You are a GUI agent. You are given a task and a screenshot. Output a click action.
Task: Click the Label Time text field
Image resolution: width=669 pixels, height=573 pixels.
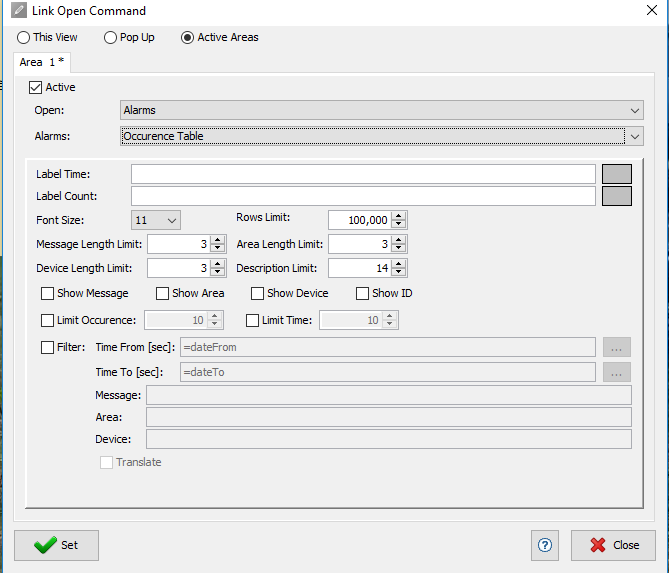pos(363,174)
